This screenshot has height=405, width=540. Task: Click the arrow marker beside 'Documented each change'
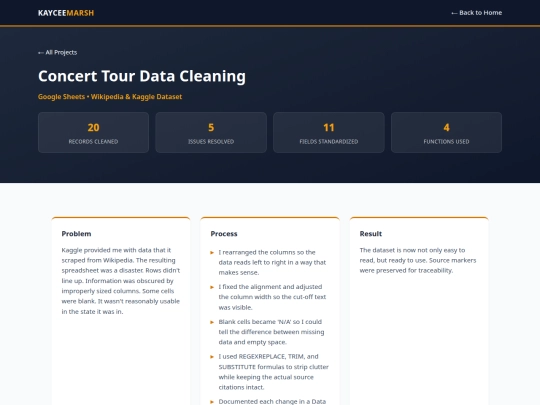coord(212,402)
